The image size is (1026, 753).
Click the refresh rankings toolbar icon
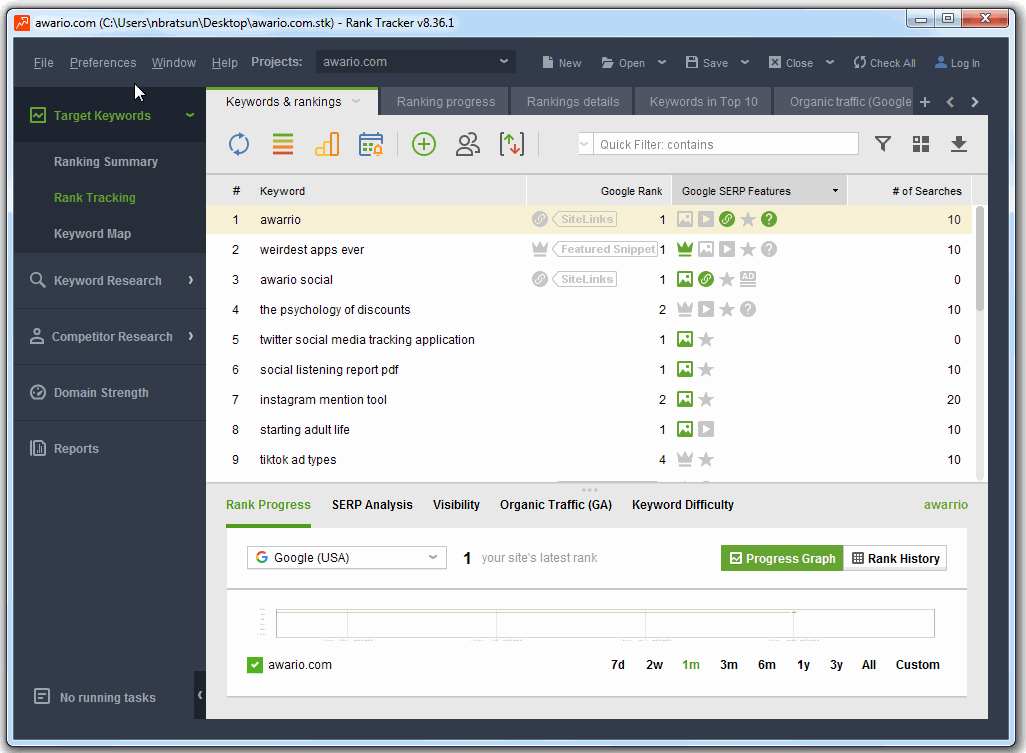pyautogui.click(x=239, y=144)
